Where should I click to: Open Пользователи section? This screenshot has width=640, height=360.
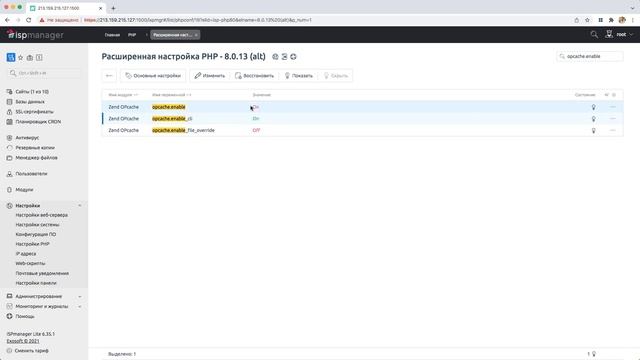[x=31, y=174]
